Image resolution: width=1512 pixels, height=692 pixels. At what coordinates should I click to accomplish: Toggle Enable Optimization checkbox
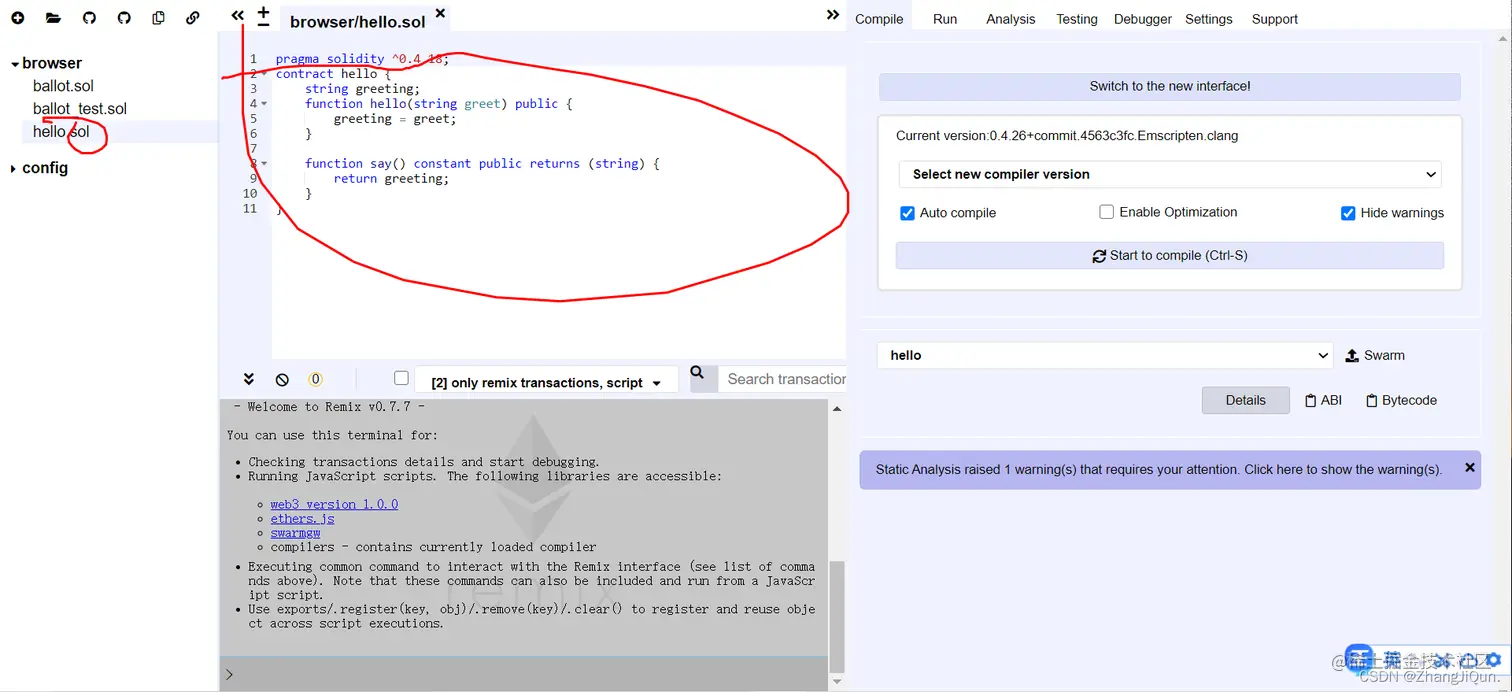coord(1106,212)
